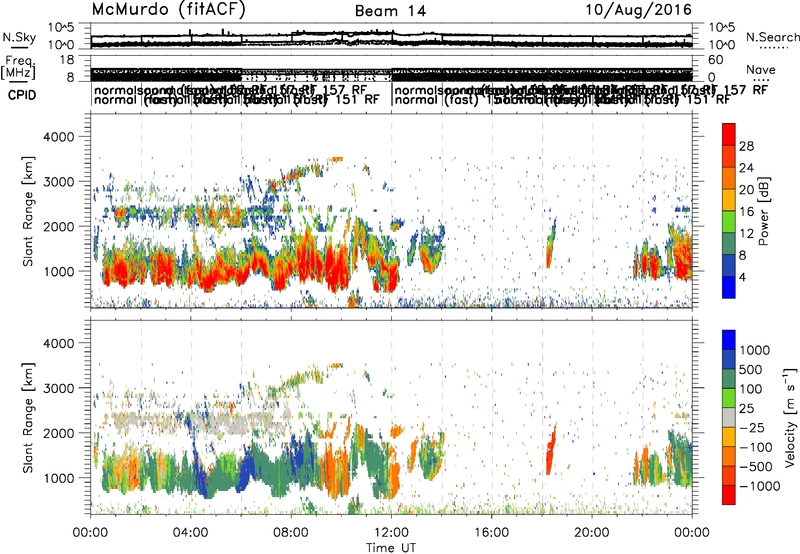
Task: Click the '4000' tick of velocity panel
Action: [x=58, y=343]
